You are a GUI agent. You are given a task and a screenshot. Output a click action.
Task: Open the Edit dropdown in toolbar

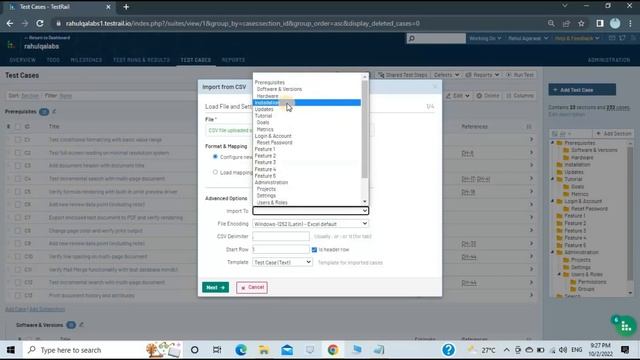(458, 96)
